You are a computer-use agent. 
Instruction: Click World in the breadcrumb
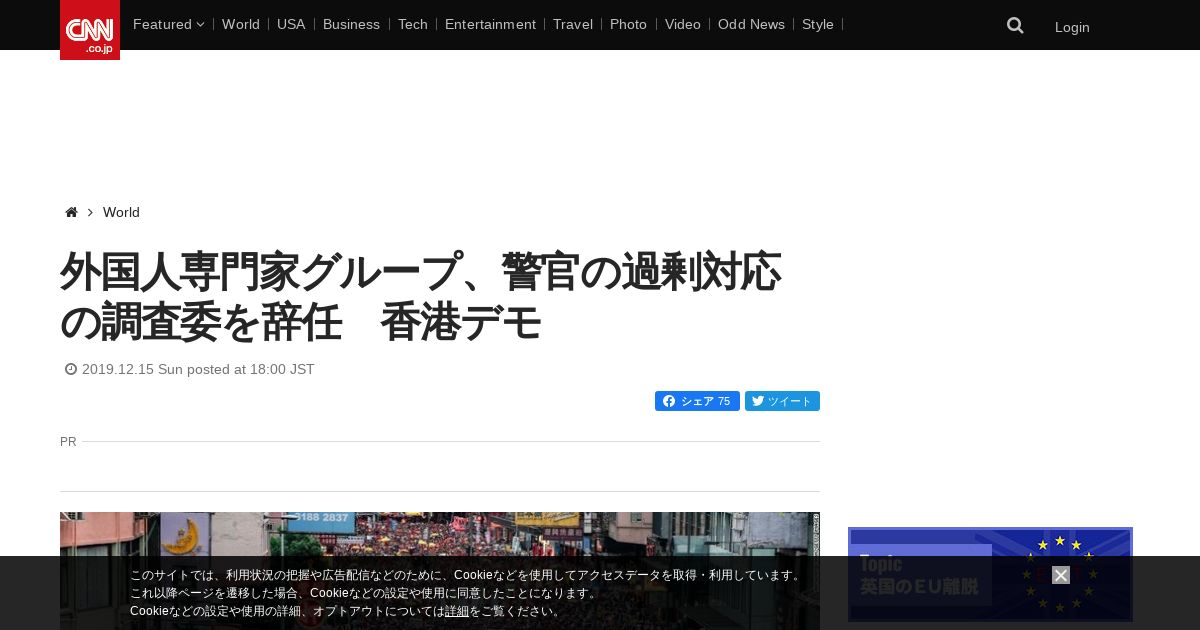pyautogui.click(x=121, y=212)
